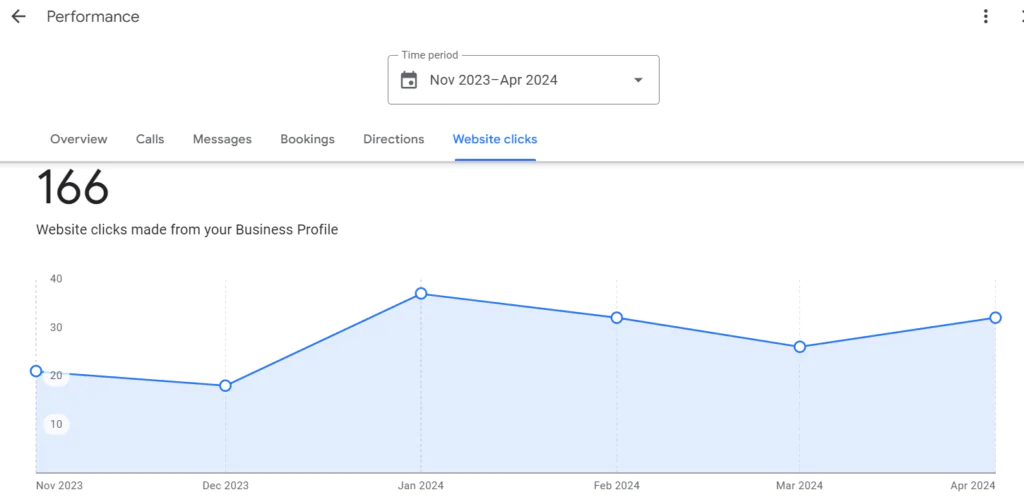1024x497 pixels.
Task: Click the Nov 2023 data point
Action: click(x=36, y=371)
